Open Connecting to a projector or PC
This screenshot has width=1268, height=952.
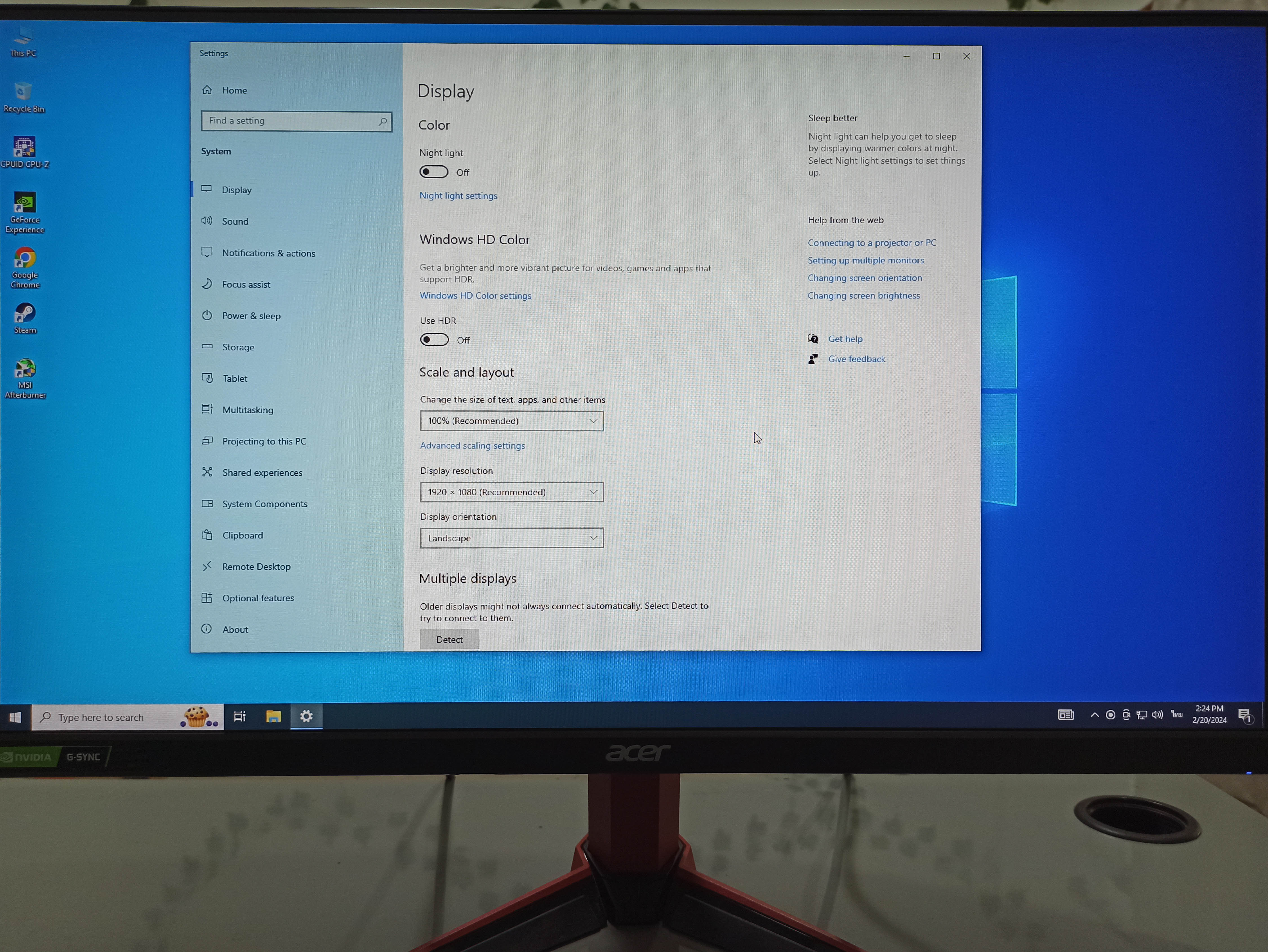872,243
